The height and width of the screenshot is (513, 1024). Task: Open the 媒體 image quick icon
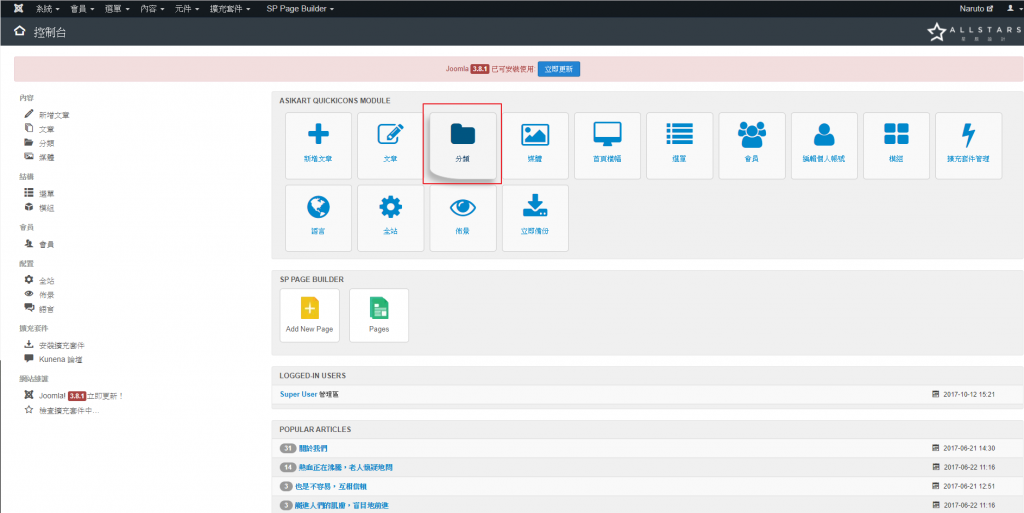tap(535, 145)
